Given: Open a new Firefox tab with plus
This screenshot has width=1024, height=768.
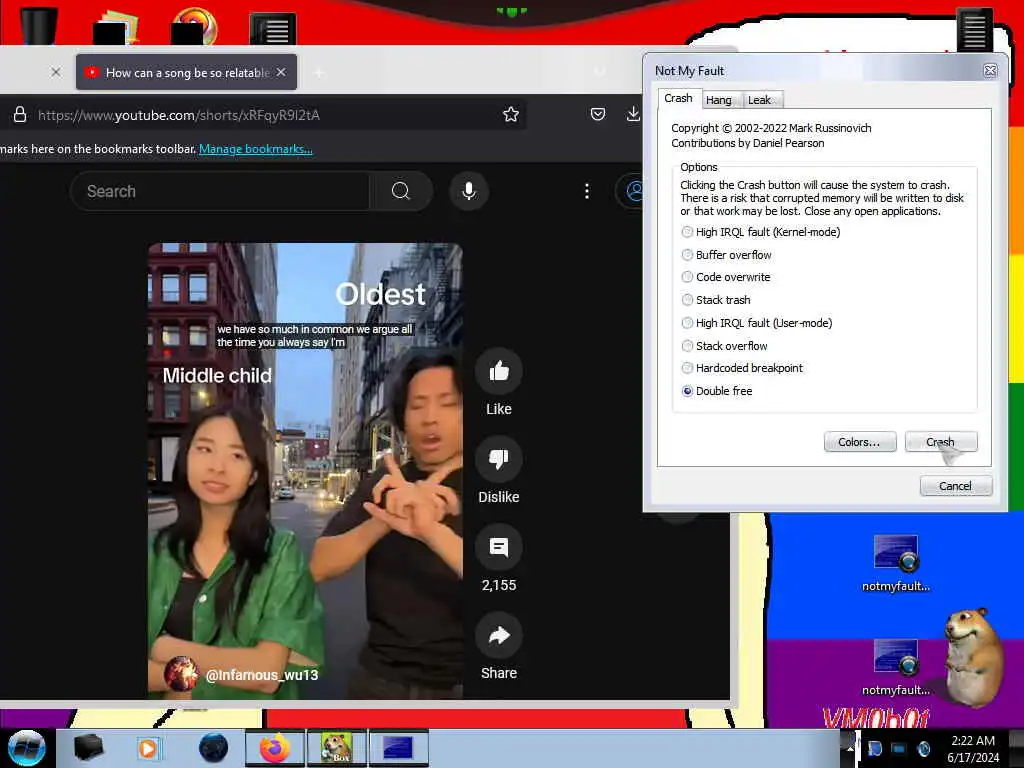Looking at the screenshot, I should point(319,72).
